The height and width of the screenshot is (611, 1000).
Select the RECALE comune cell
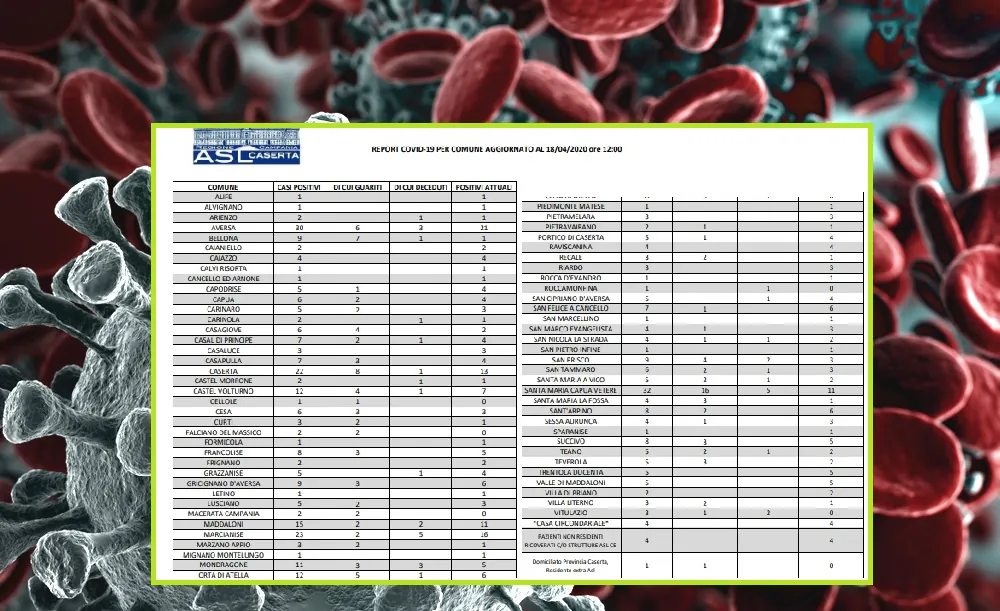(571, 258)
